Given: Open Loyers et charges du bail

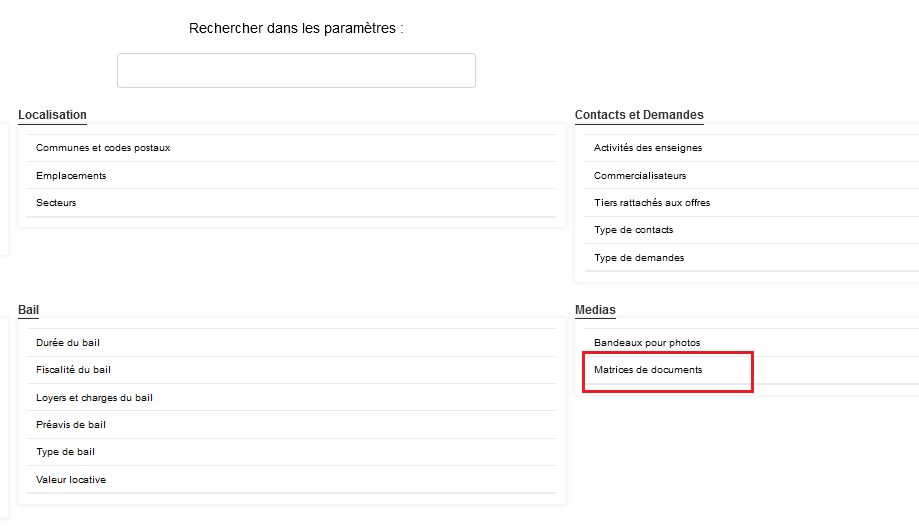Looking at the screenshot, I should [94, 398].
